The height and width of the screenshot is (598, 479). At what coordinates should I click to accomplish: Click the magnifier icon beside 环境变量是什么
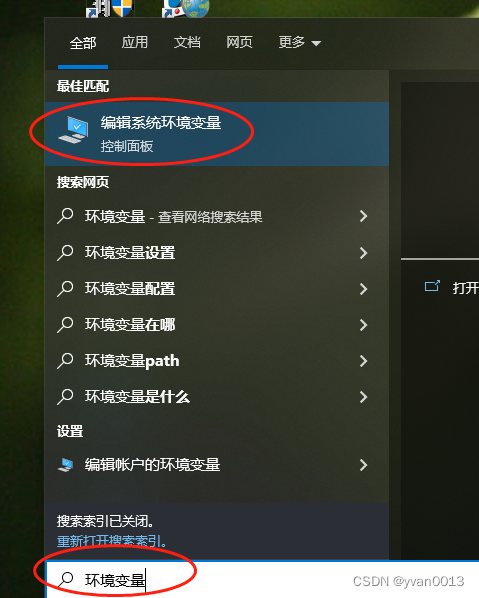coord(65,397)
